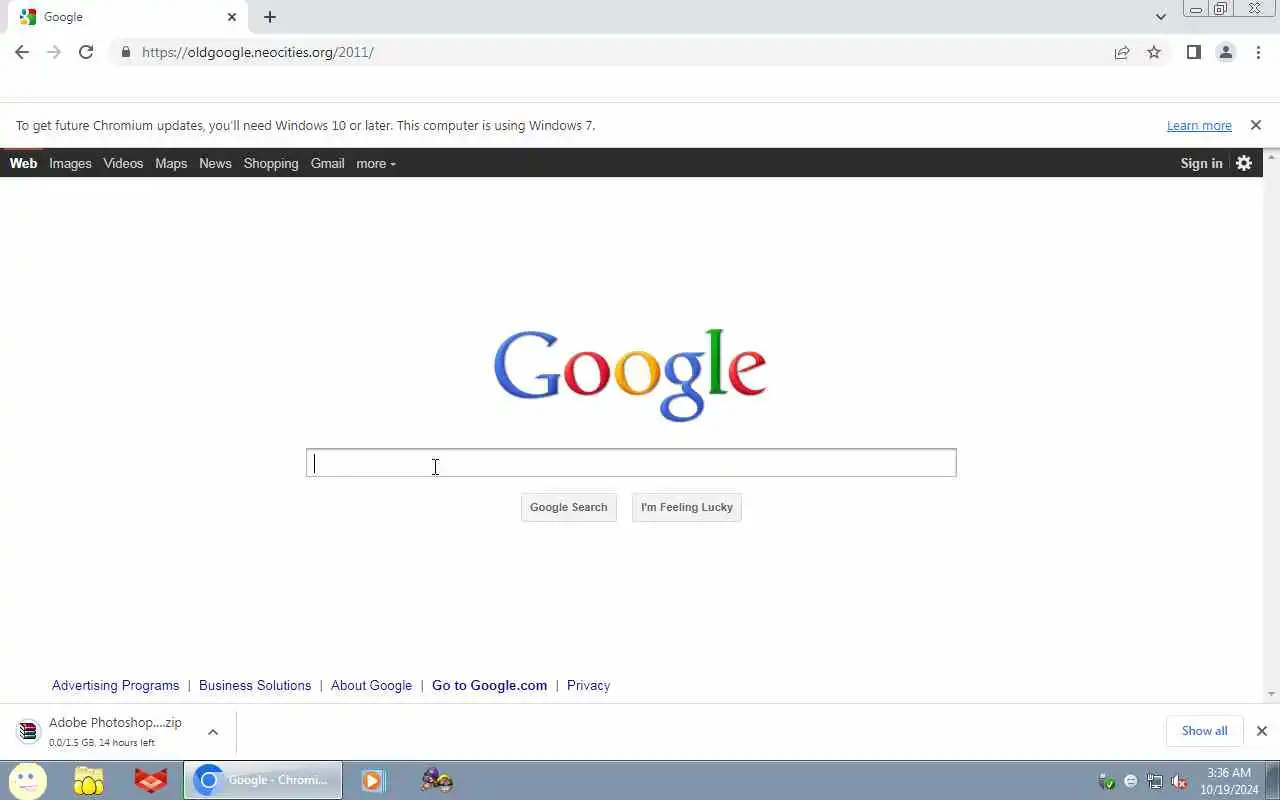This screenshot has width=1280, height=800.
Task: Share this page icon in address bar
Action: click(1122, 52)
